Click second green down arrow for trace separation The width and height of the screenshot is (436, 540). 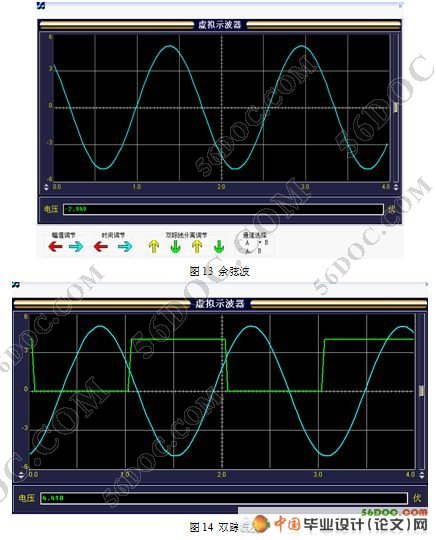219,247
